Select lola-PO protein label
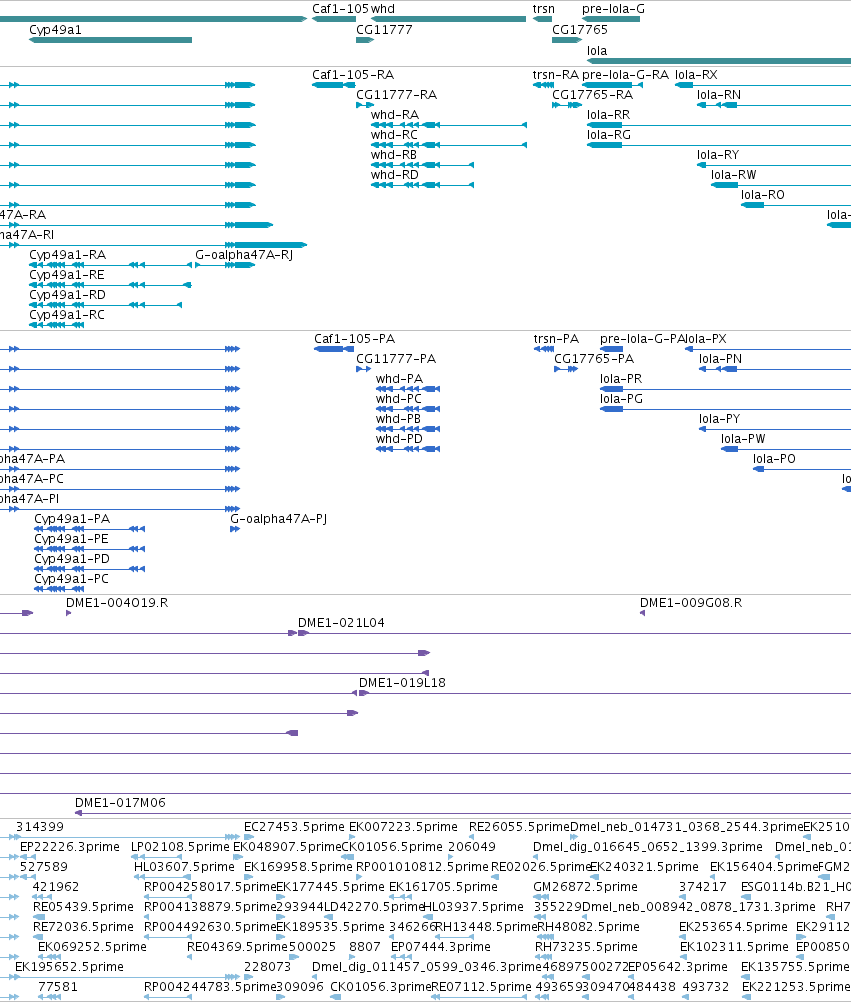This screenshot has width=851, height=1002. click(x=774, y=459)
